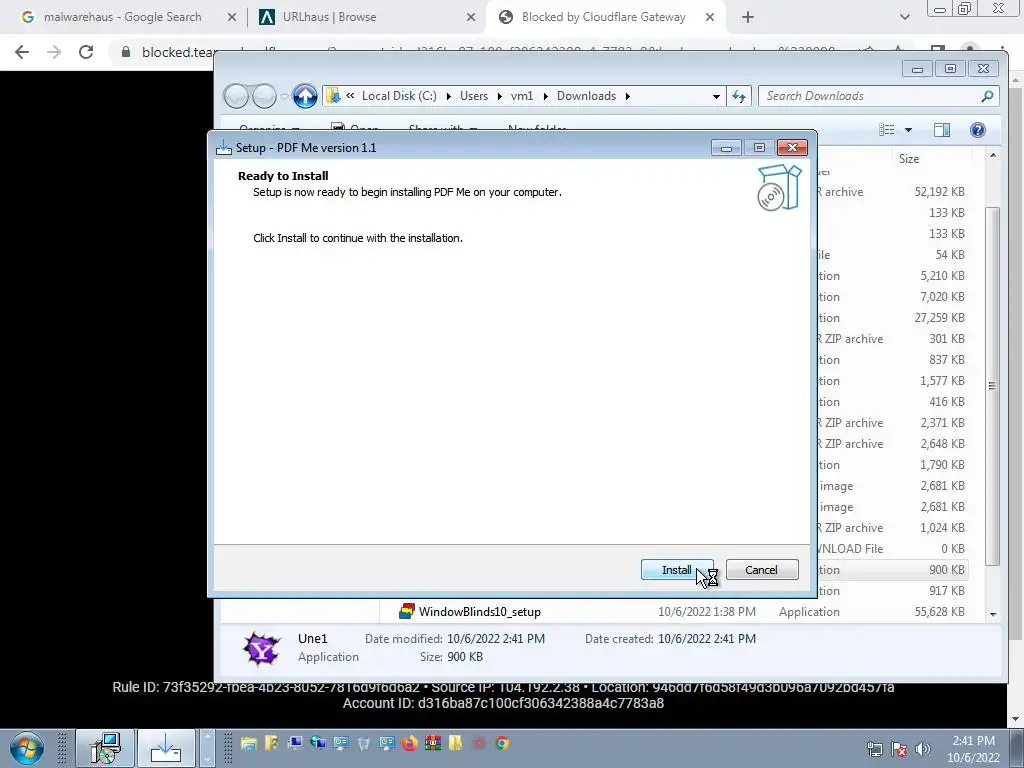
Task: Click the Setup window title bar icon
Action: click(x=224, y=148)
